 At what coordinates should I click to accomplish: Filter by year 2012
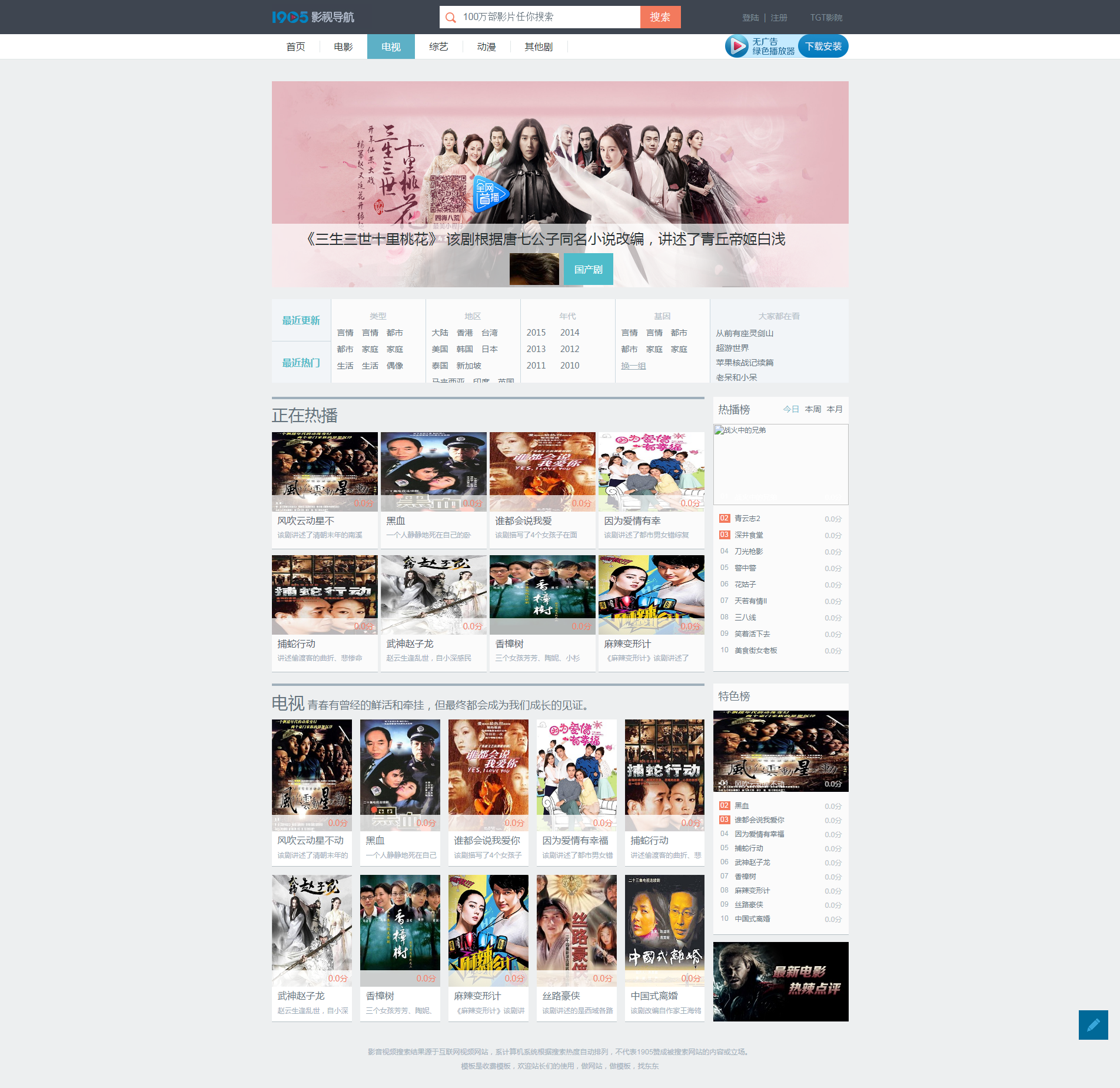coord(570,349)
